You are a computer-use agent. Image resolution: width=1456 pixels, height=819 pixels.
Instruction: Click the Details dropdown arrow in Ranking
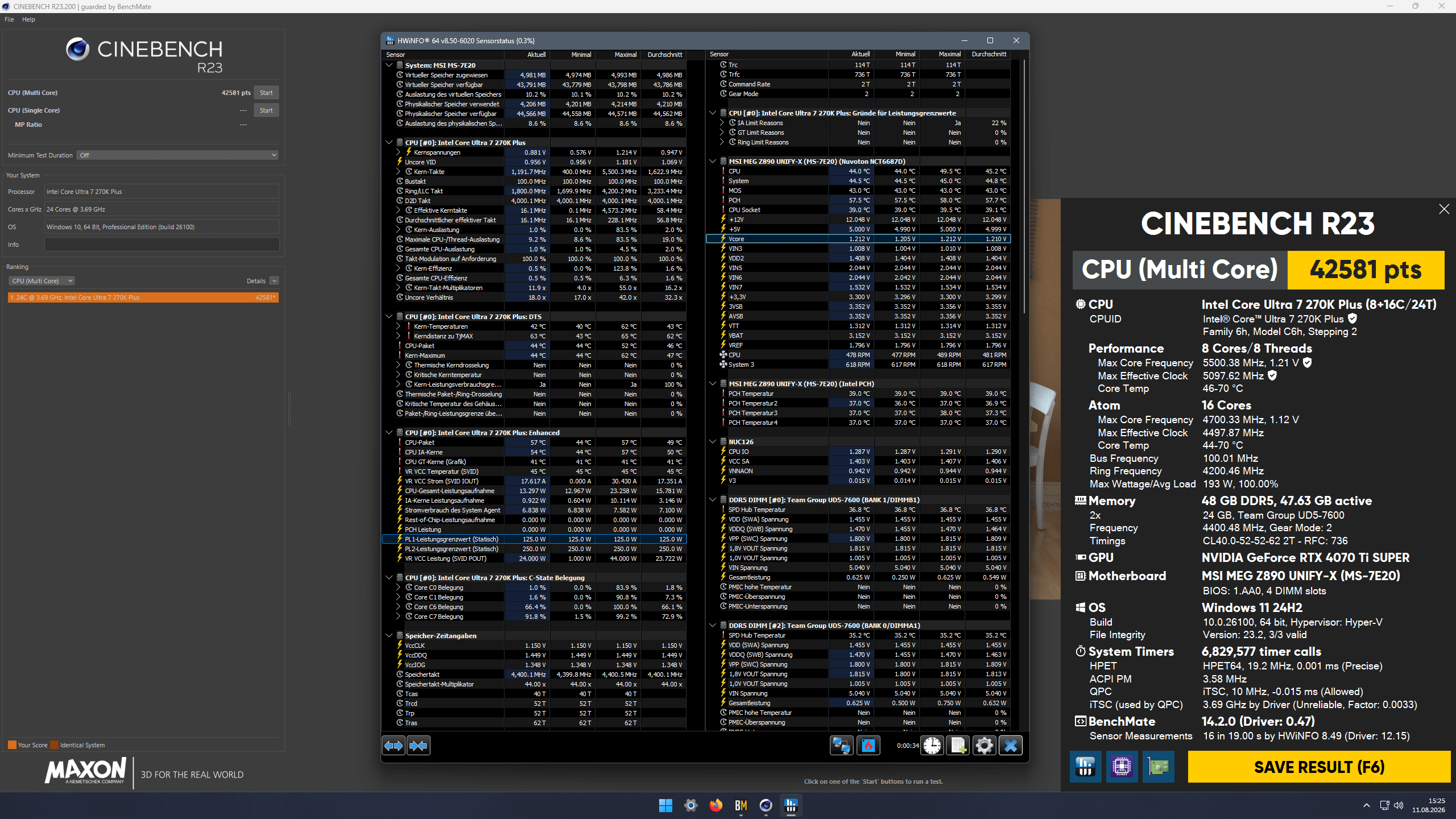pos(274,281)
